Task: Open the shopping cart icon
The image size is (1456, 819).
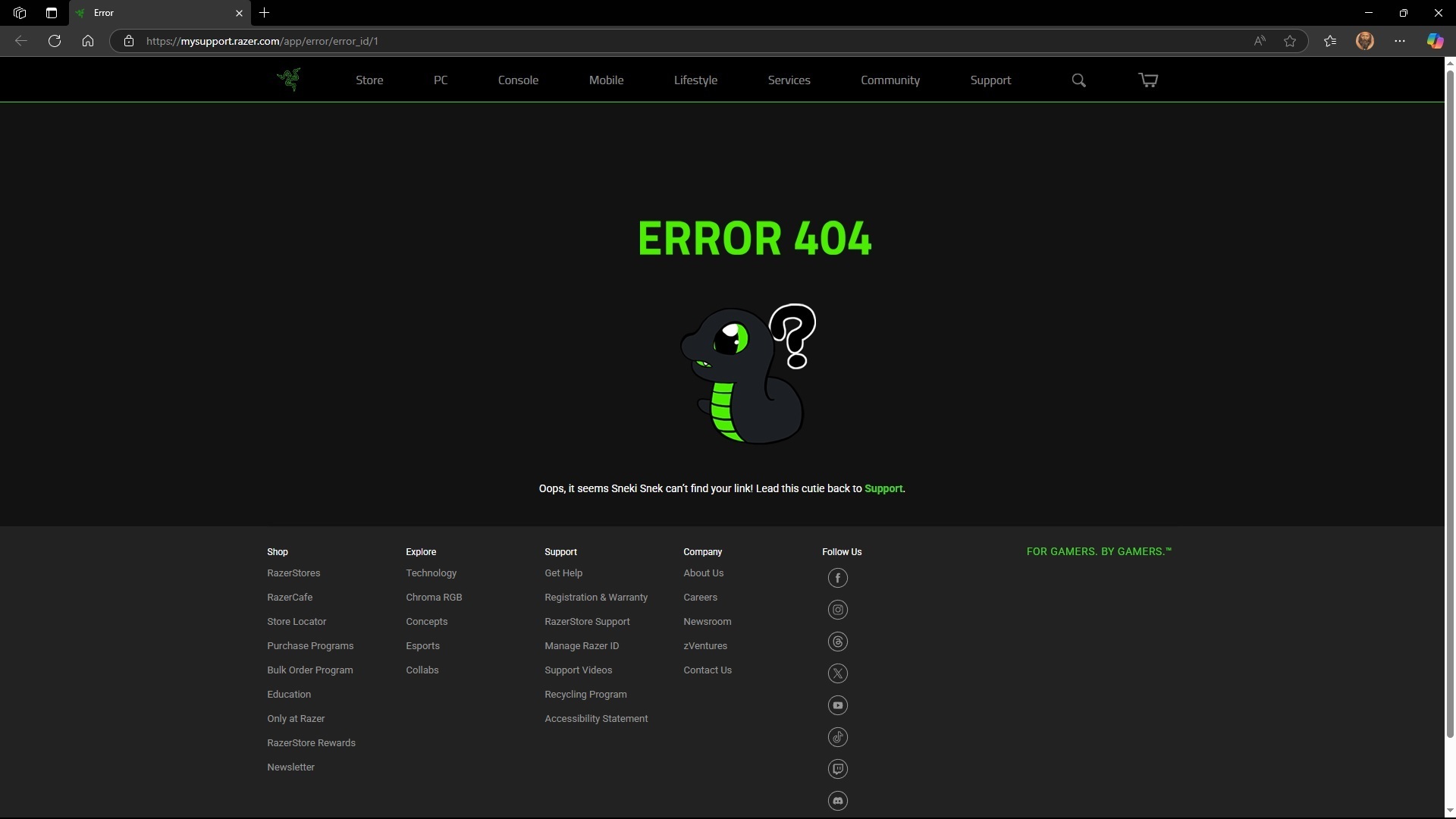Action: pyautogui.click(x=1148, y=80)
